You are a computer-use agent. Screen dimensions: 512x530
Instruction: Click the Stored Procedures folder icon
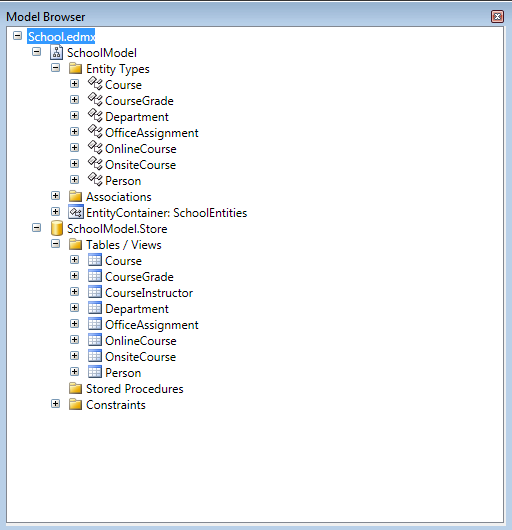point(75,388)
